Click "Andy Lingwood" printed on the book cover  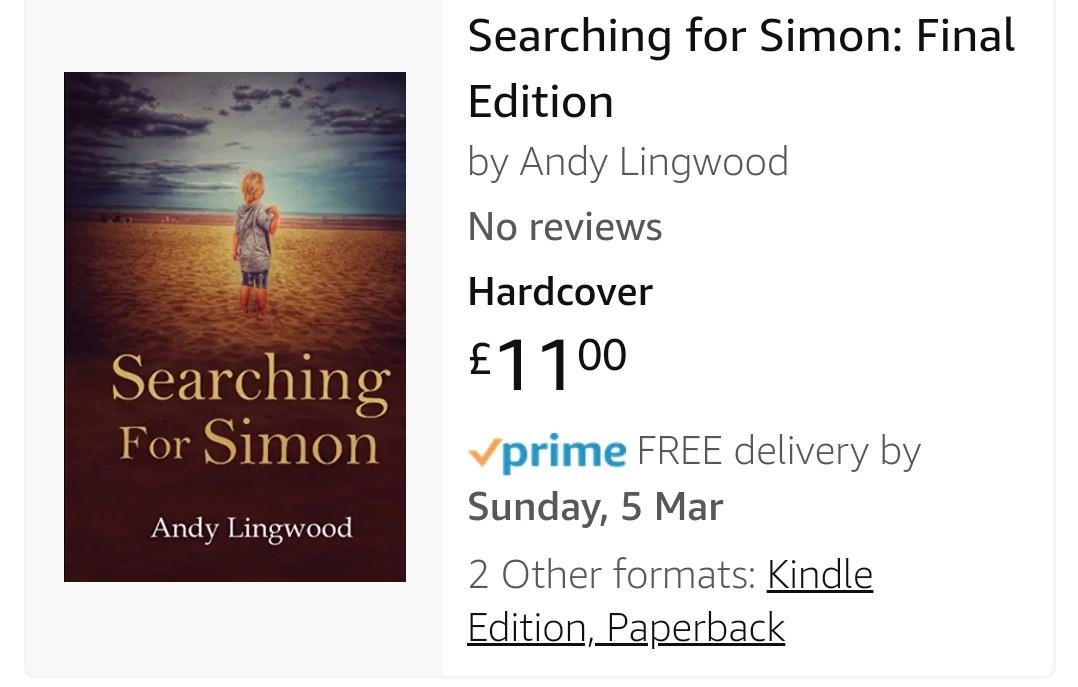pyautogui.click(x=251, y=528)
